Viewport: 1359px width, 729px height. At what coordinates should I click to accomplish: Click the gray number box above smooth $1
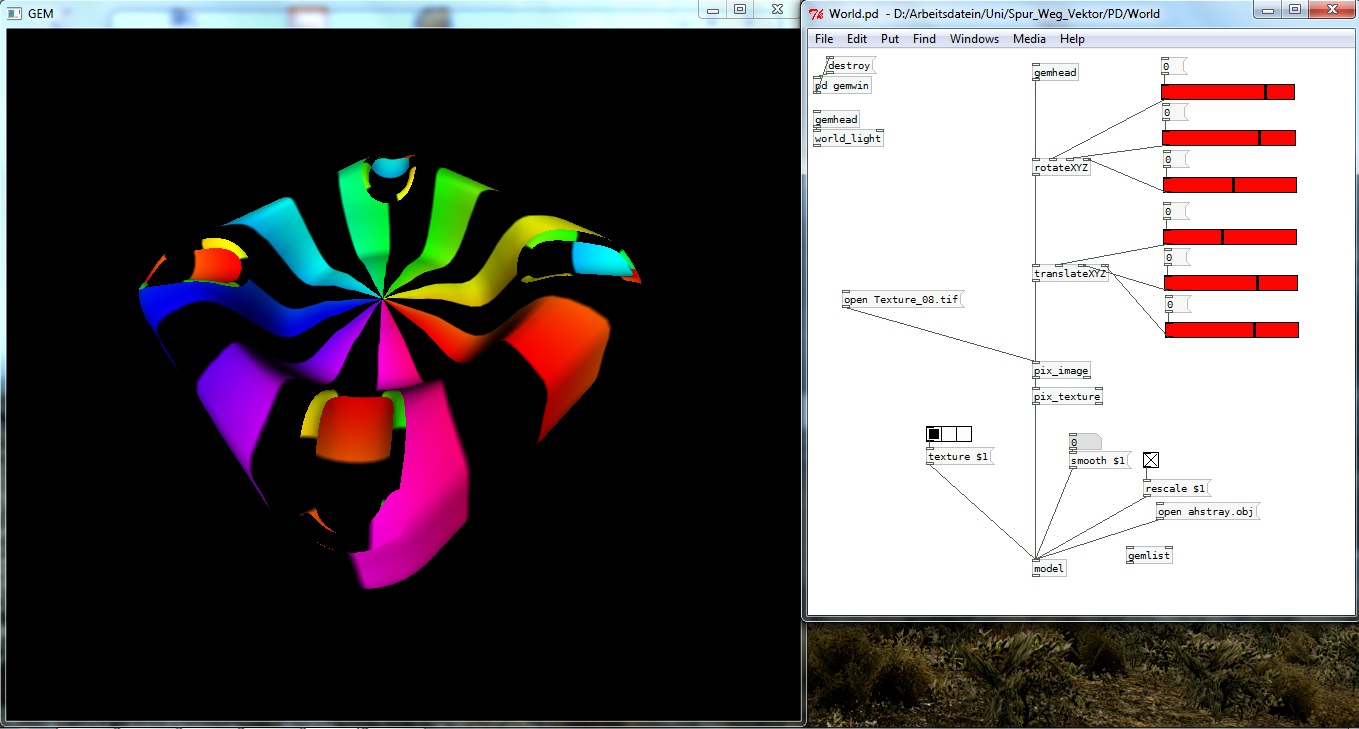point(1084,442)
